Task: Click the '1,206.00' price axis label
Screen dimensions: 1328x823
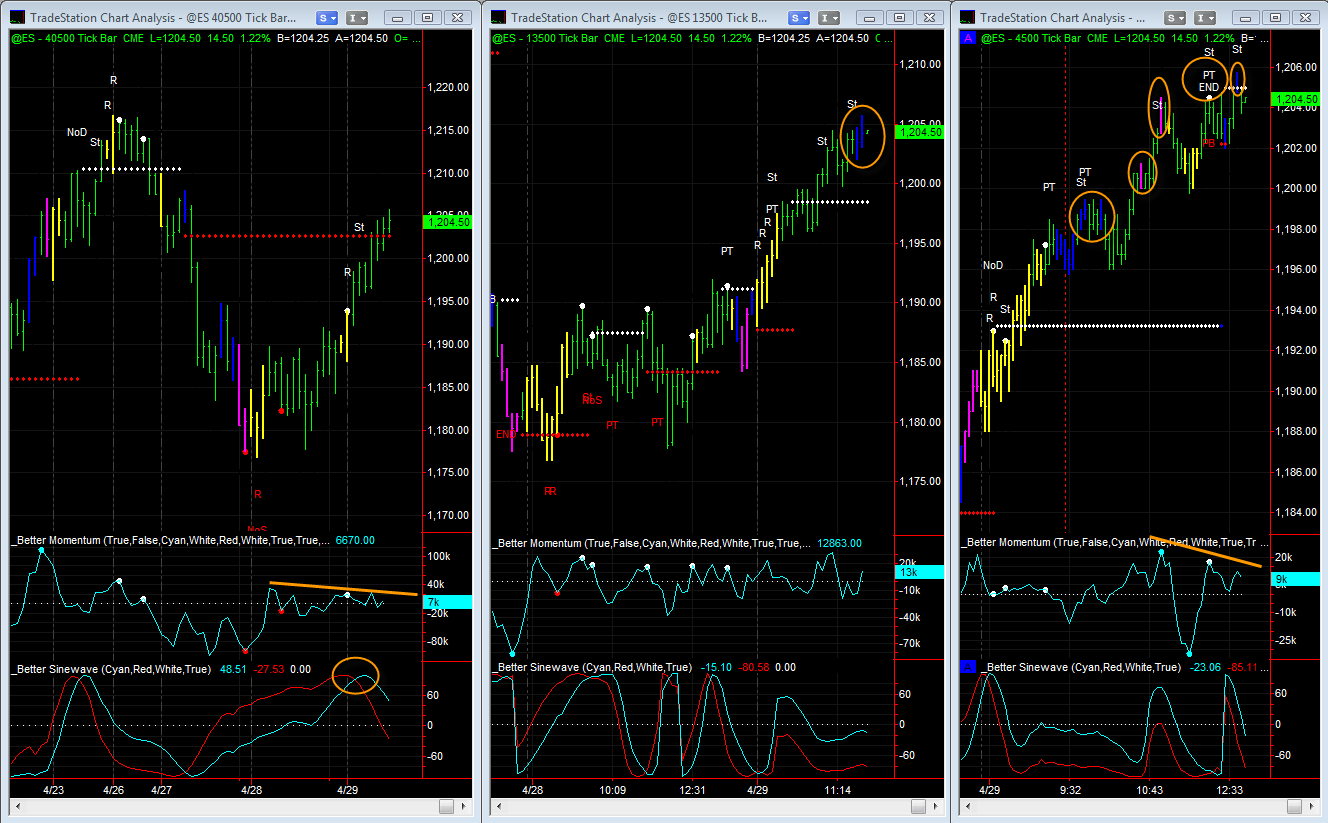Action: [x=1296, y=67]
